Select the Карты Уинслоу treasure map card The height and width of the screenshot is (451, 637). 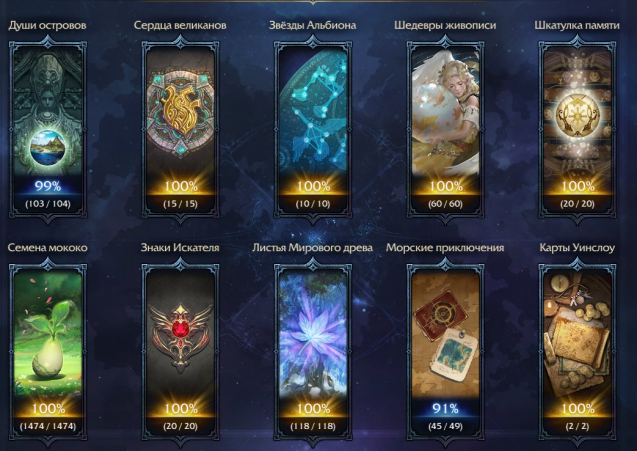[577, 352]
